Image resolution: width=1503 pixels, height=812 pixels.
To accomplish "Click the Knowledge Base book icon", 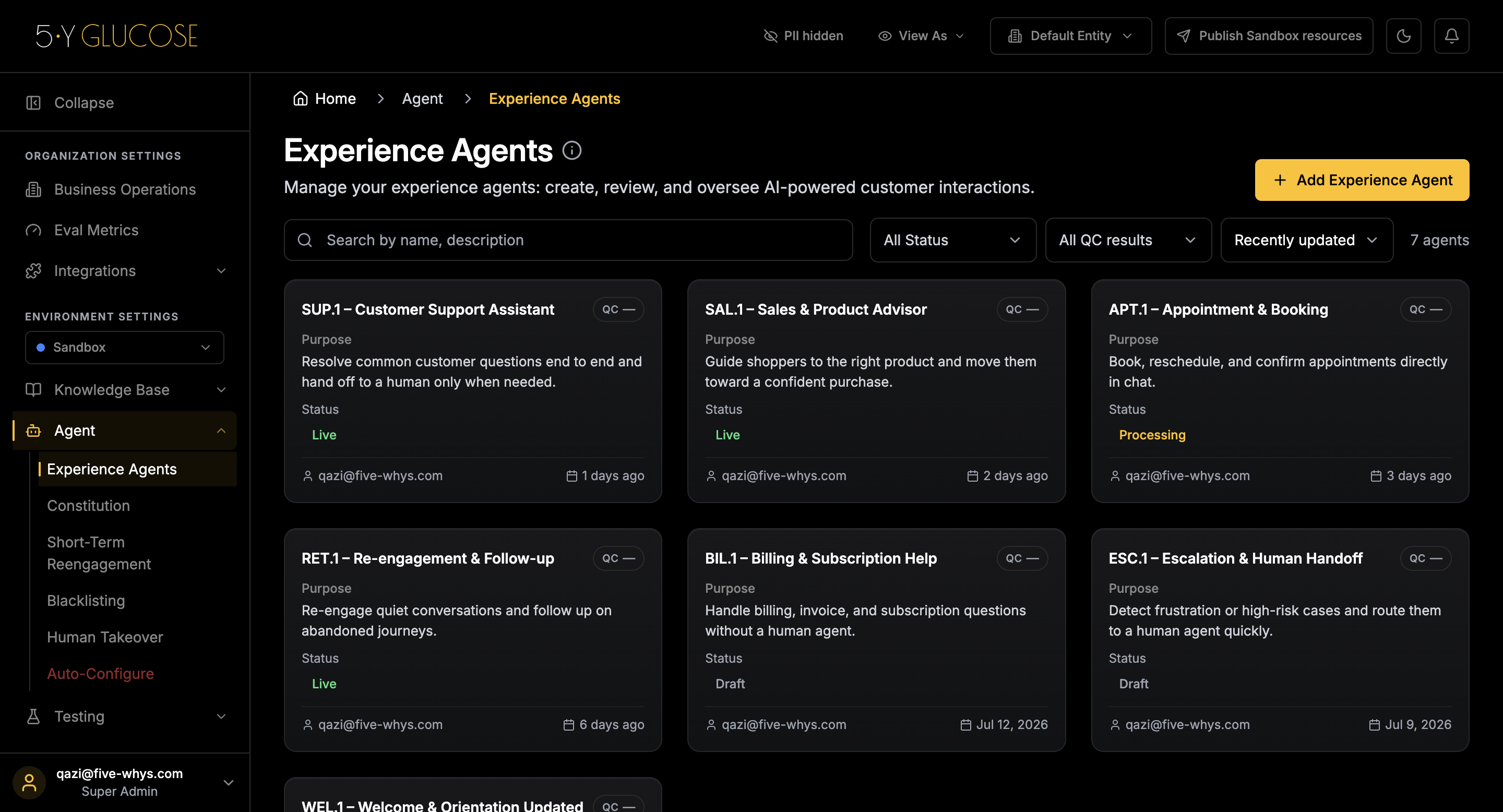I will tap(33, 390).
